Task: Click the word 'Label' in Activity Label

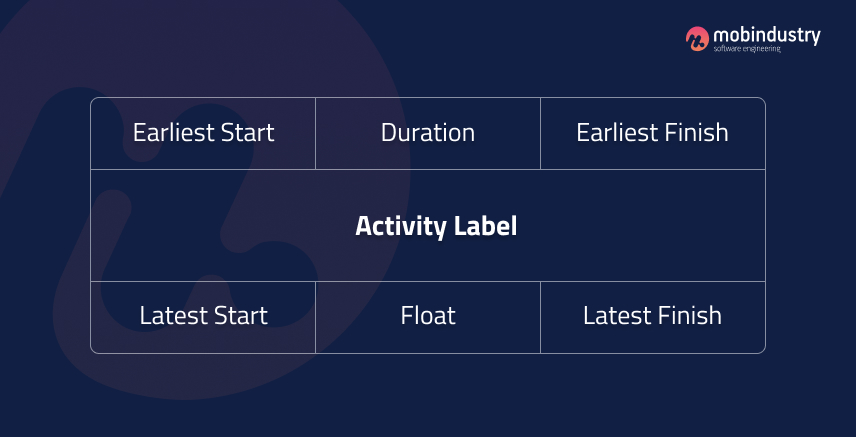Action: [x=485, y=226]
